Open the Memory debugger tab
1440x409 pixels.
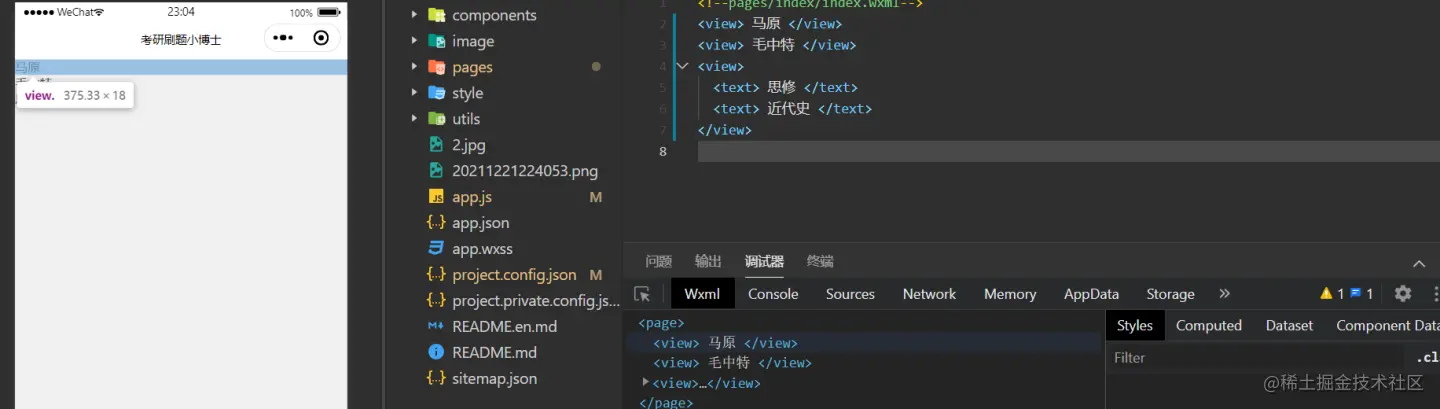click(x=1010, y=294)
